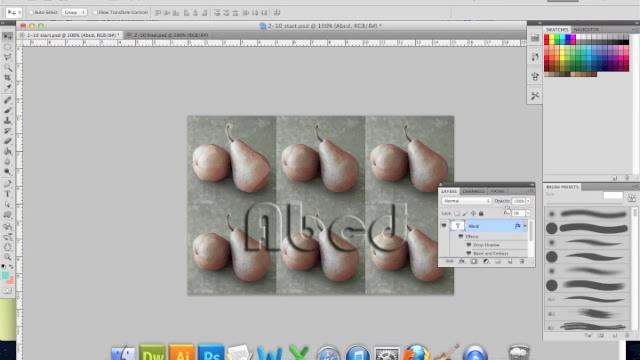This screenshot has height=360, width=640.
Task: Switch to the Paths tab
Action: click(x=497, y=191)
